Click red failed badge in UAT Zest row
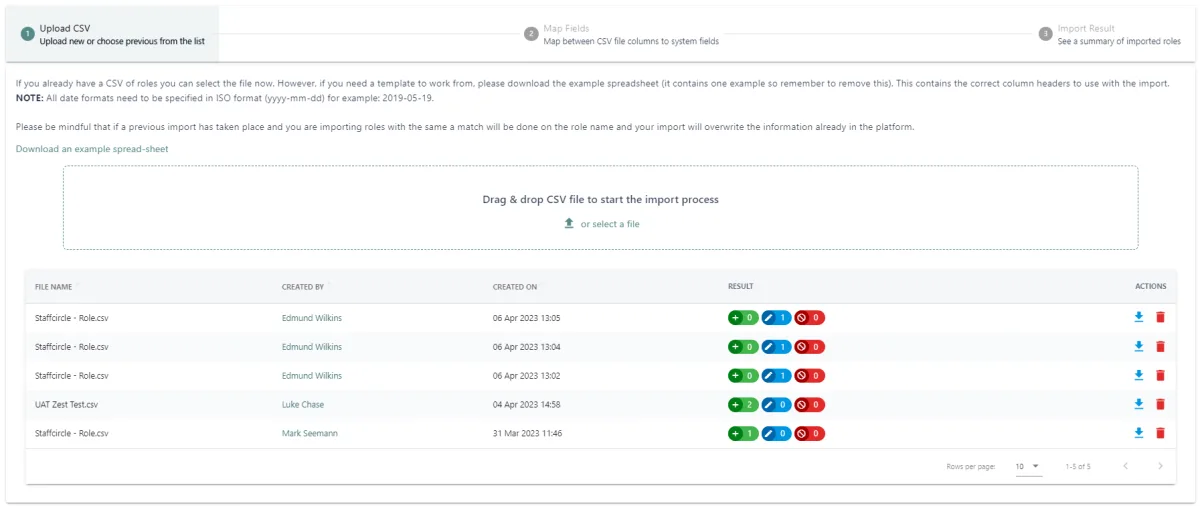 tap(810, 405)
